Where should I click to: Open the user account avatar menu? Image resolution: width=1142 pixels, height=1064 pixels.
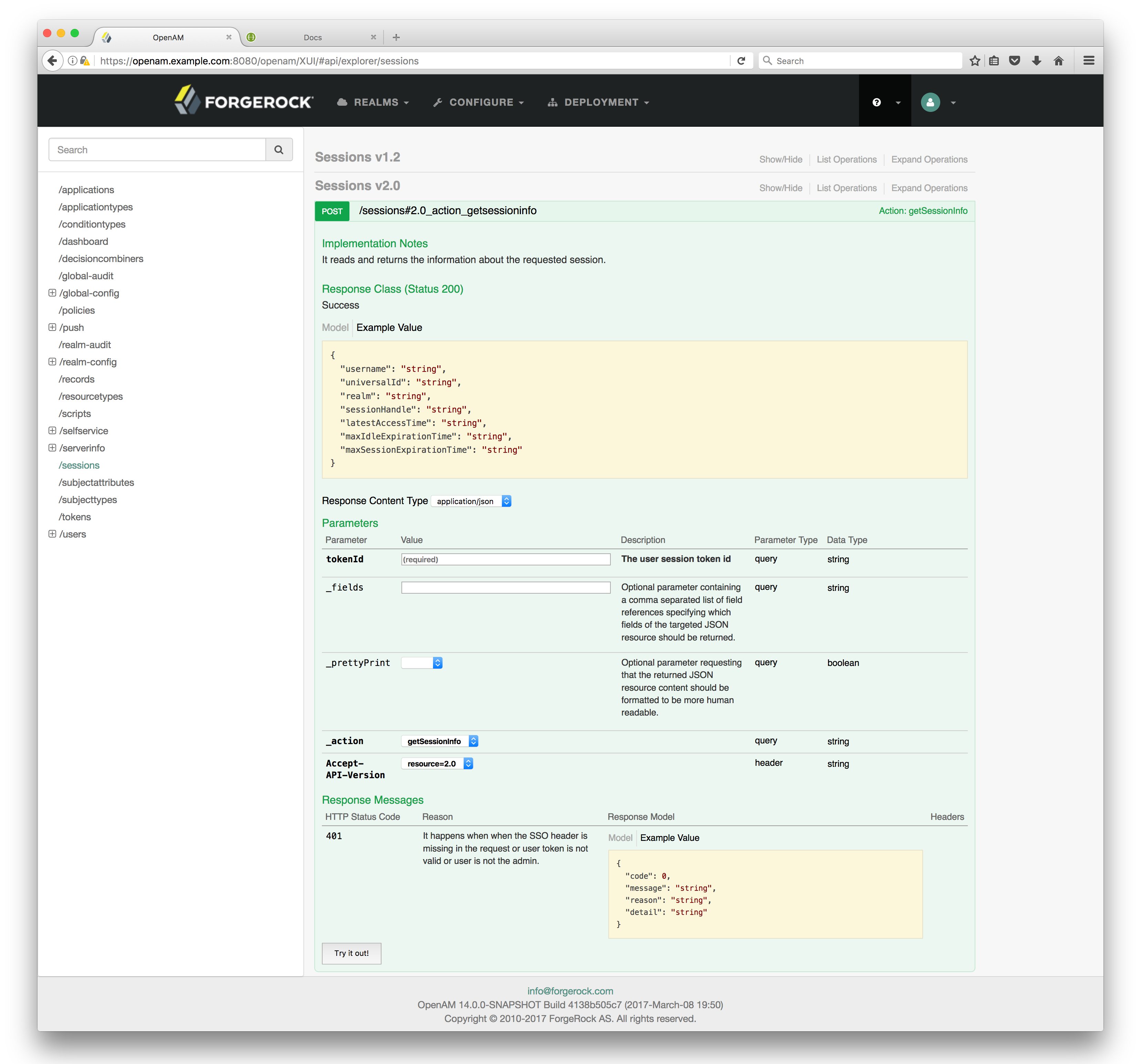[931, 102]
